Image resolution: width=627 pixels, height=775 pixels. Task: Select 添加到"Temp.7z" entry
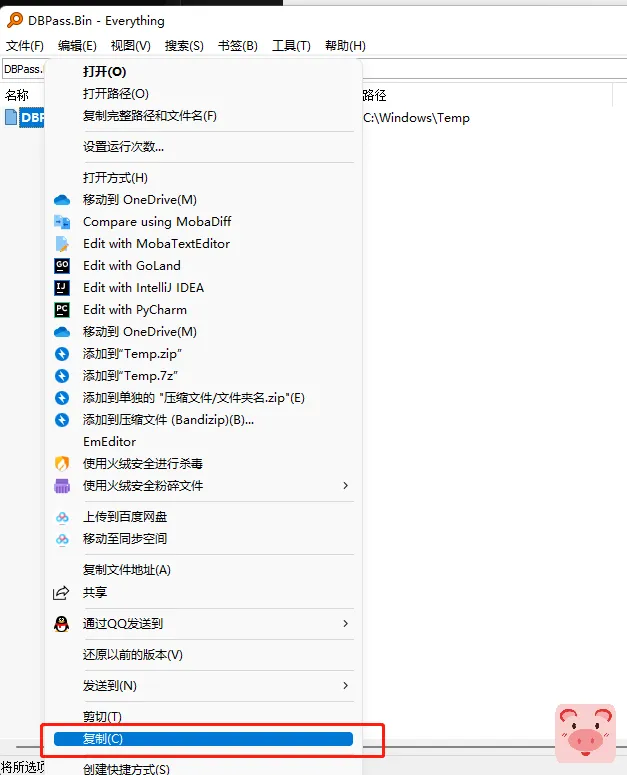[x=130, y=376]
